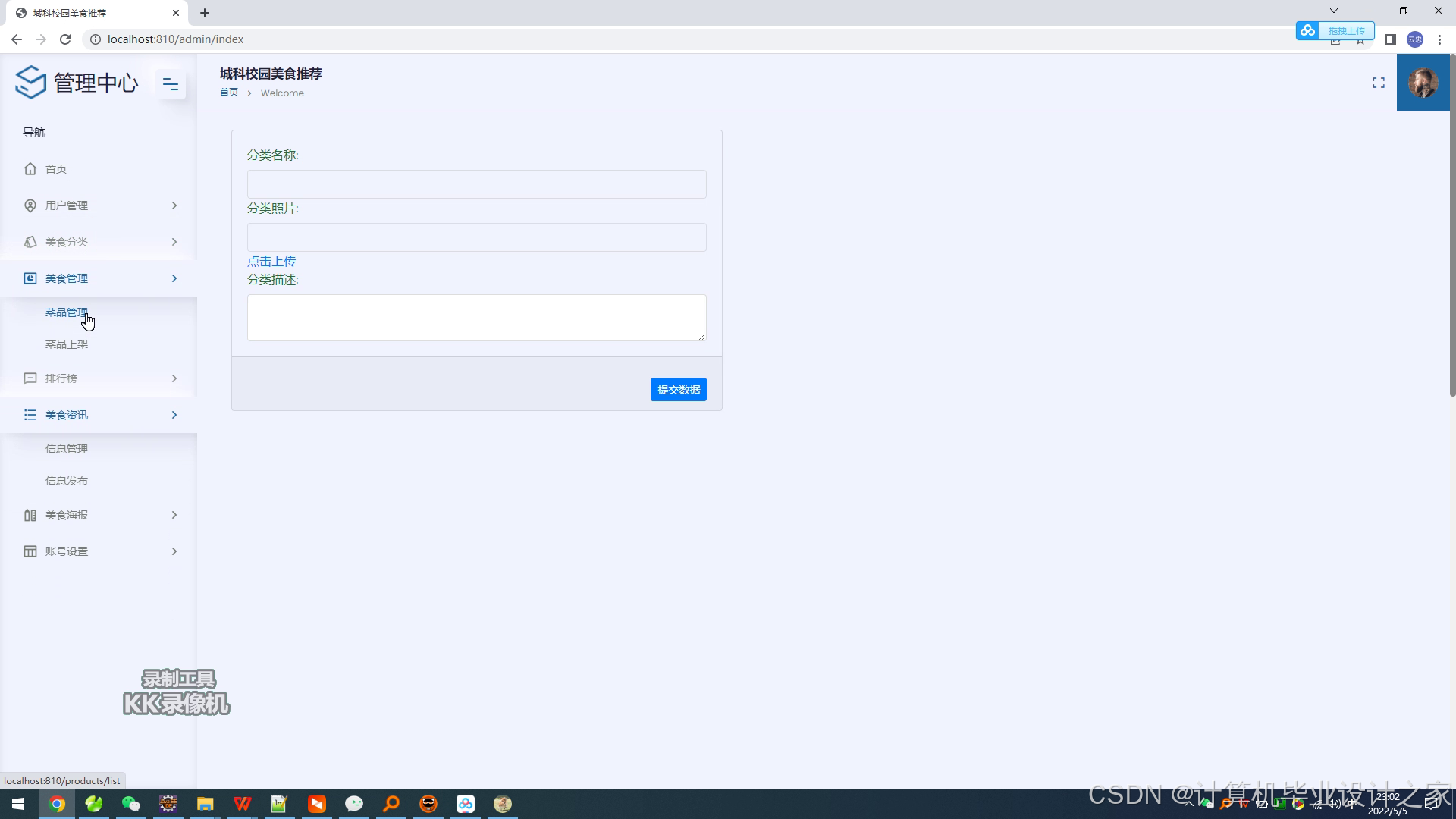Image resolution: width=1456 pixels, height=819 pixels.
Task: Click the 美食分类 category icon
Action: (30, 242)
